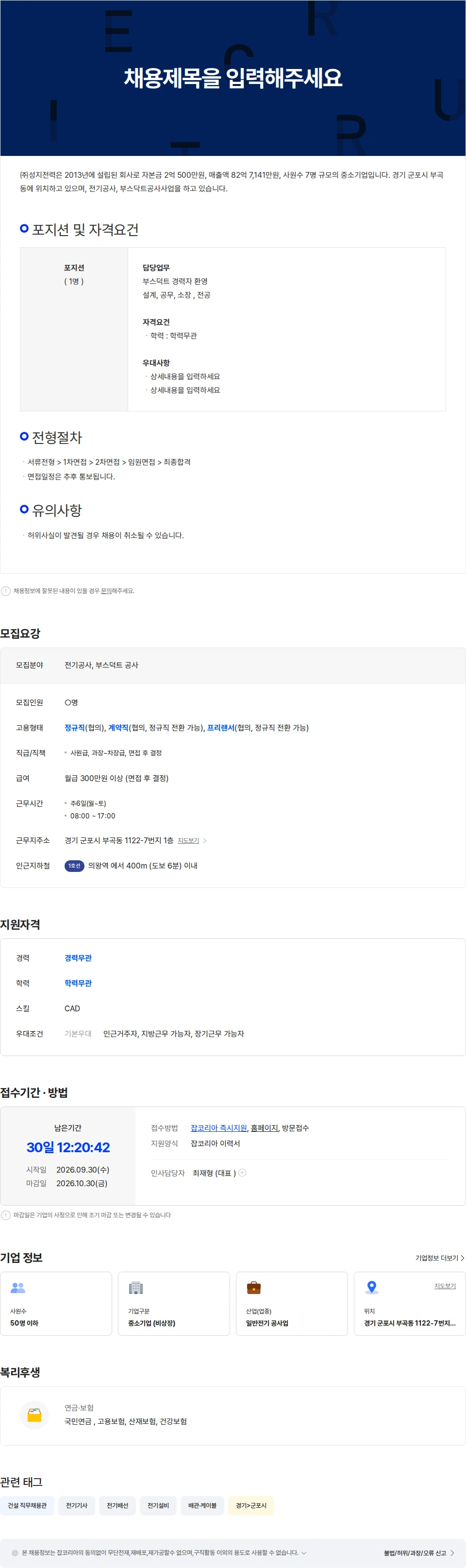Click the small circle icon before copyright notice
466x1568 pixels.
(15, 1553)
